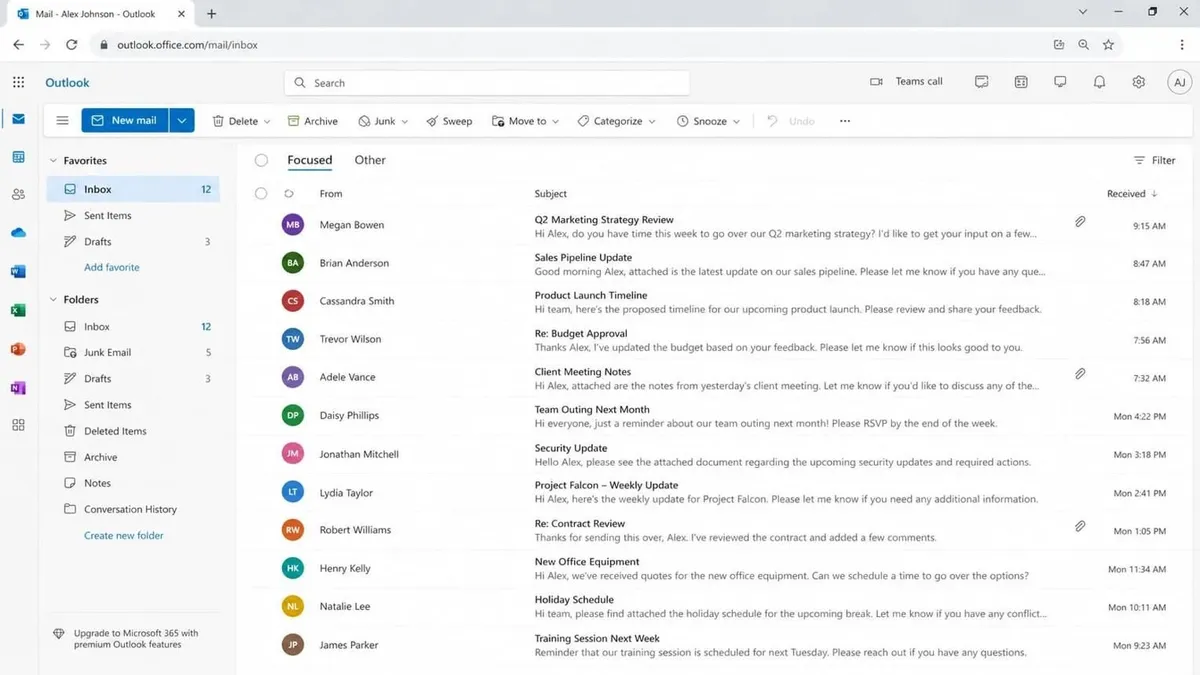
Task: Open People module in left rail
Action: pos(18,195)
